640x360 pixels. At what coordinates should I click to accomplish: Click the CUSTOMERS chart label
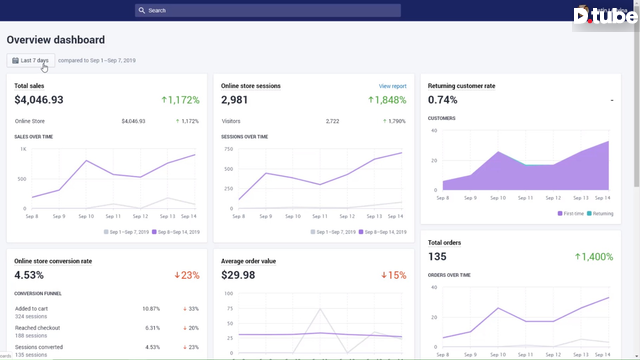[442, 118]
